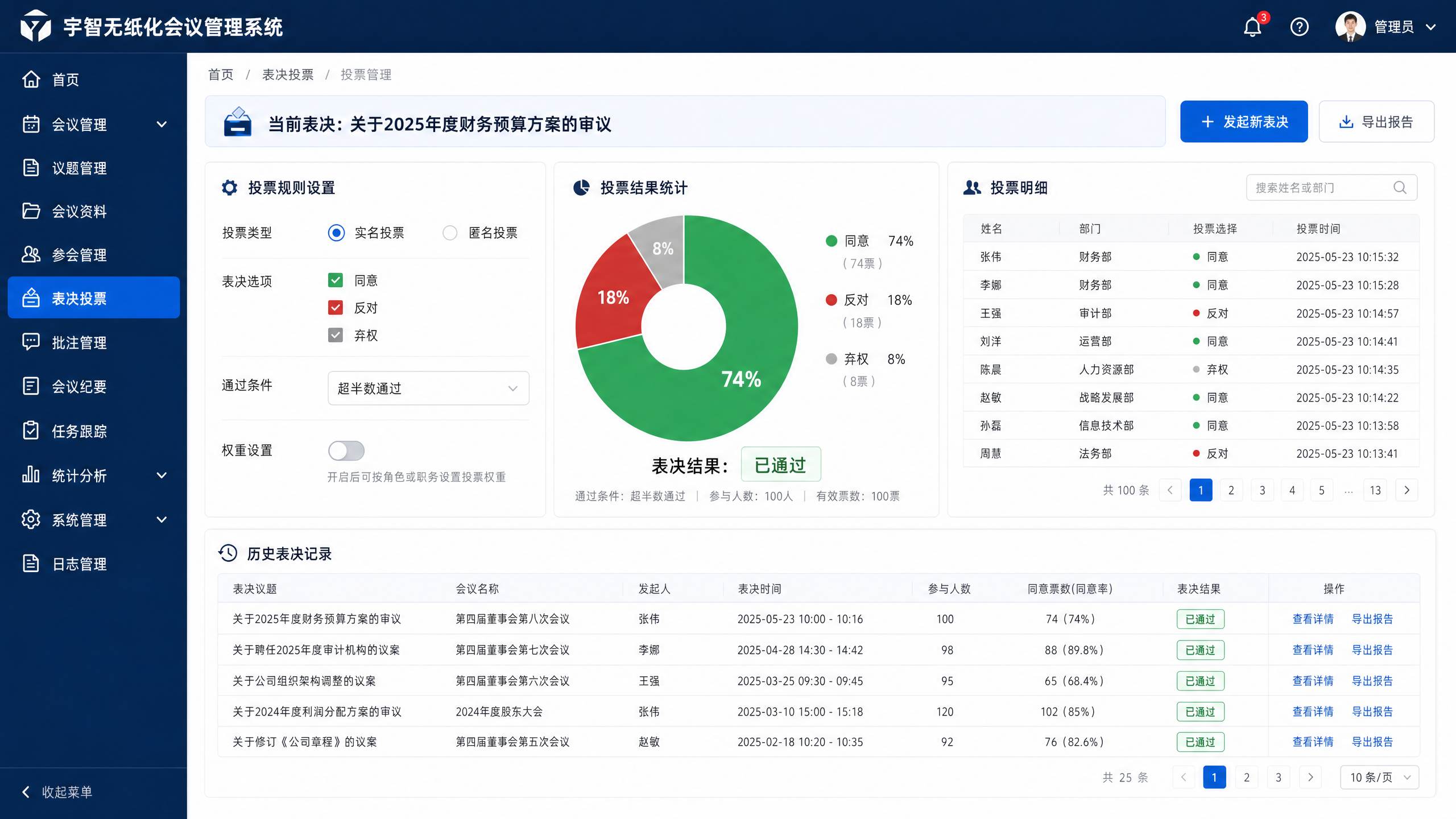Click the 参会管理 people icon
This screenshot has height=819, width=1456.
coord(31,254)
